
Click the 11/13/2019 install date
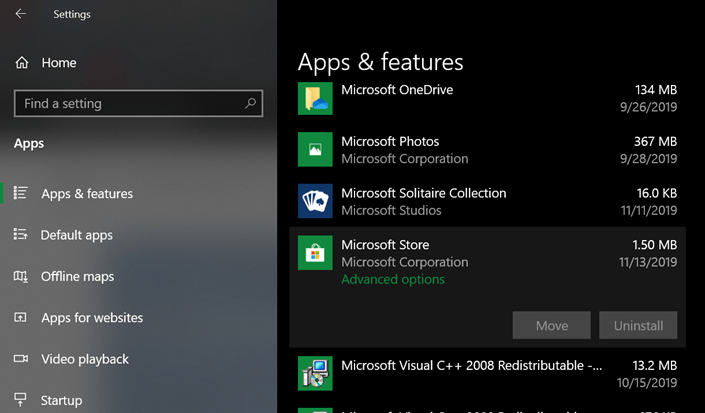(648, 262)
